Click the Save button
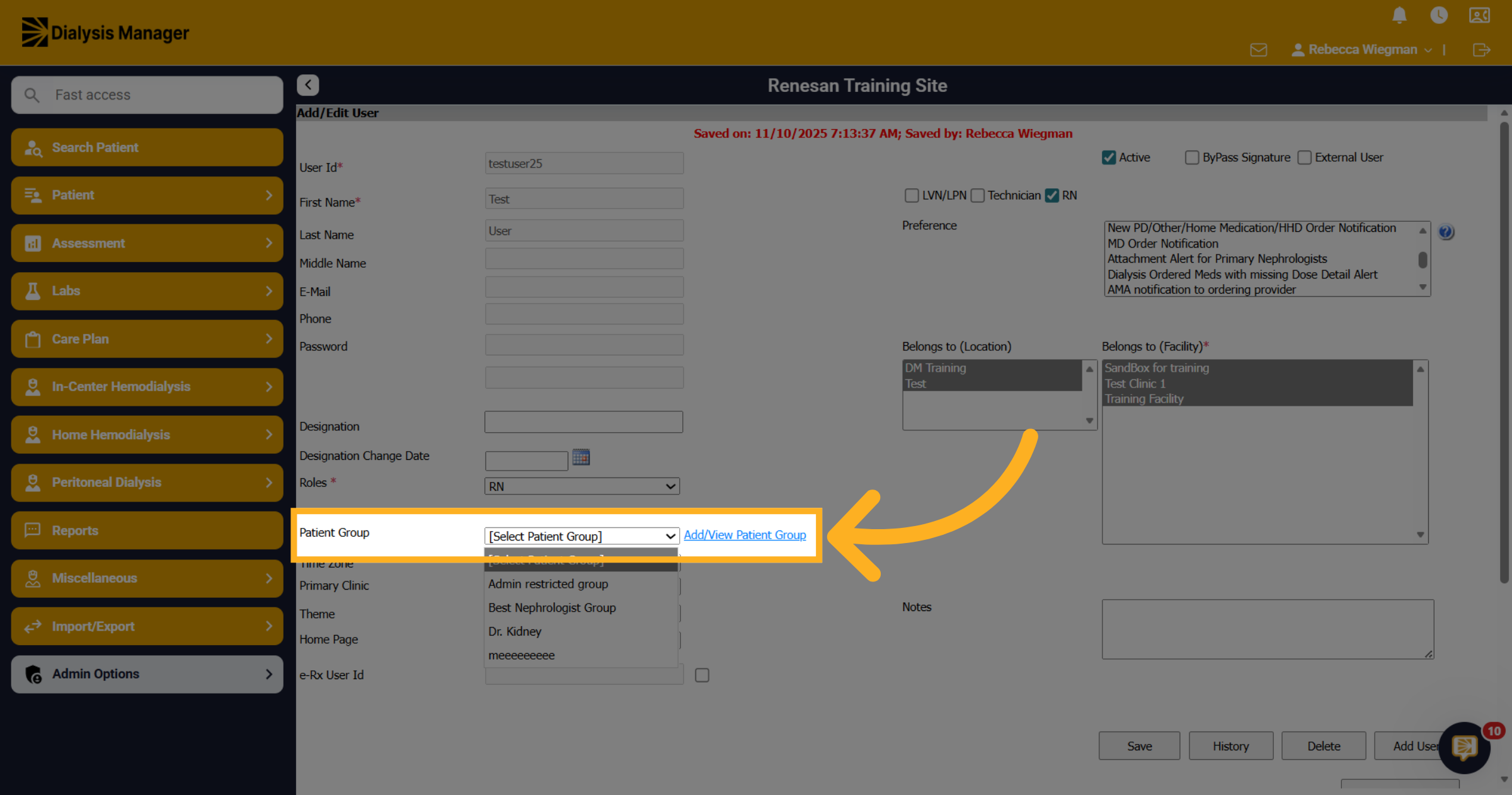 pyautogui.click(x=1139, y=746)
